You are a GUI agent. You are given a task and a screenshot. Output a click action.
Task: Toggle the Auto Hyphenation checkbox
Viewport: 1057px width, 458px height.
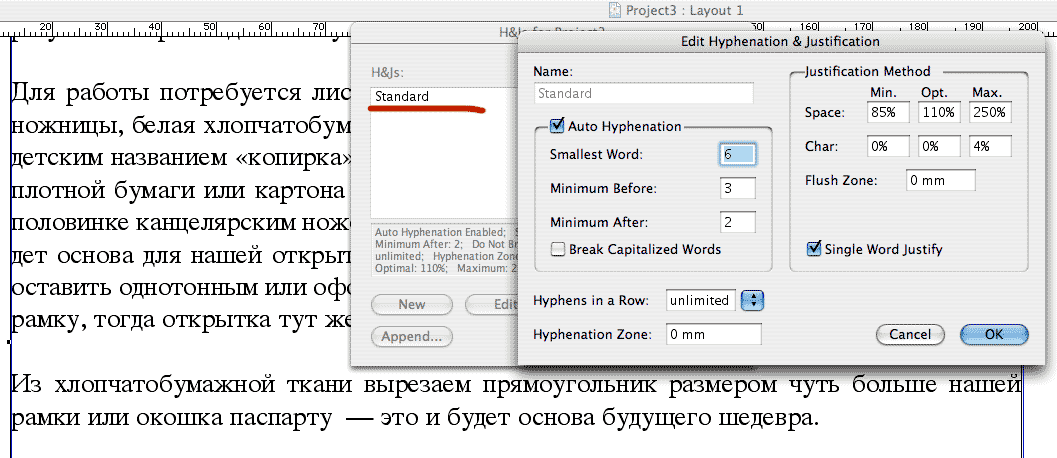[x=557, y=125]
